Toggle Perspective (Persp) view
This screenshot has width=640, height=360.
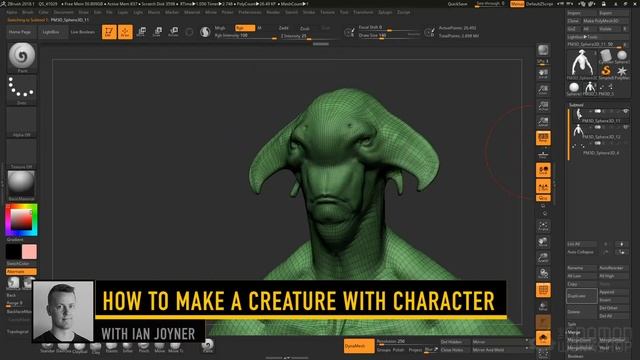[x=543, y=138]
